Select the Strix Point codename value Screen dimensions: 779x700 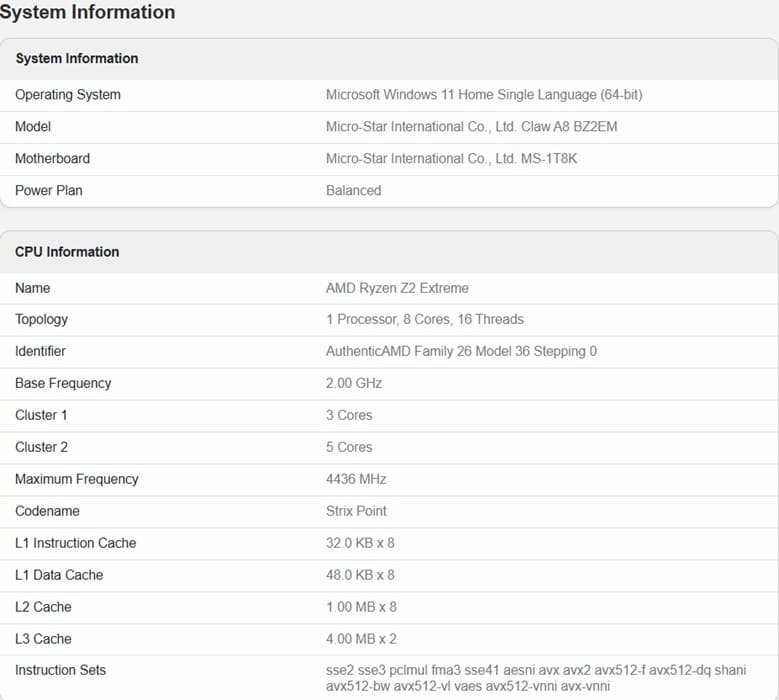coord(356,511)
